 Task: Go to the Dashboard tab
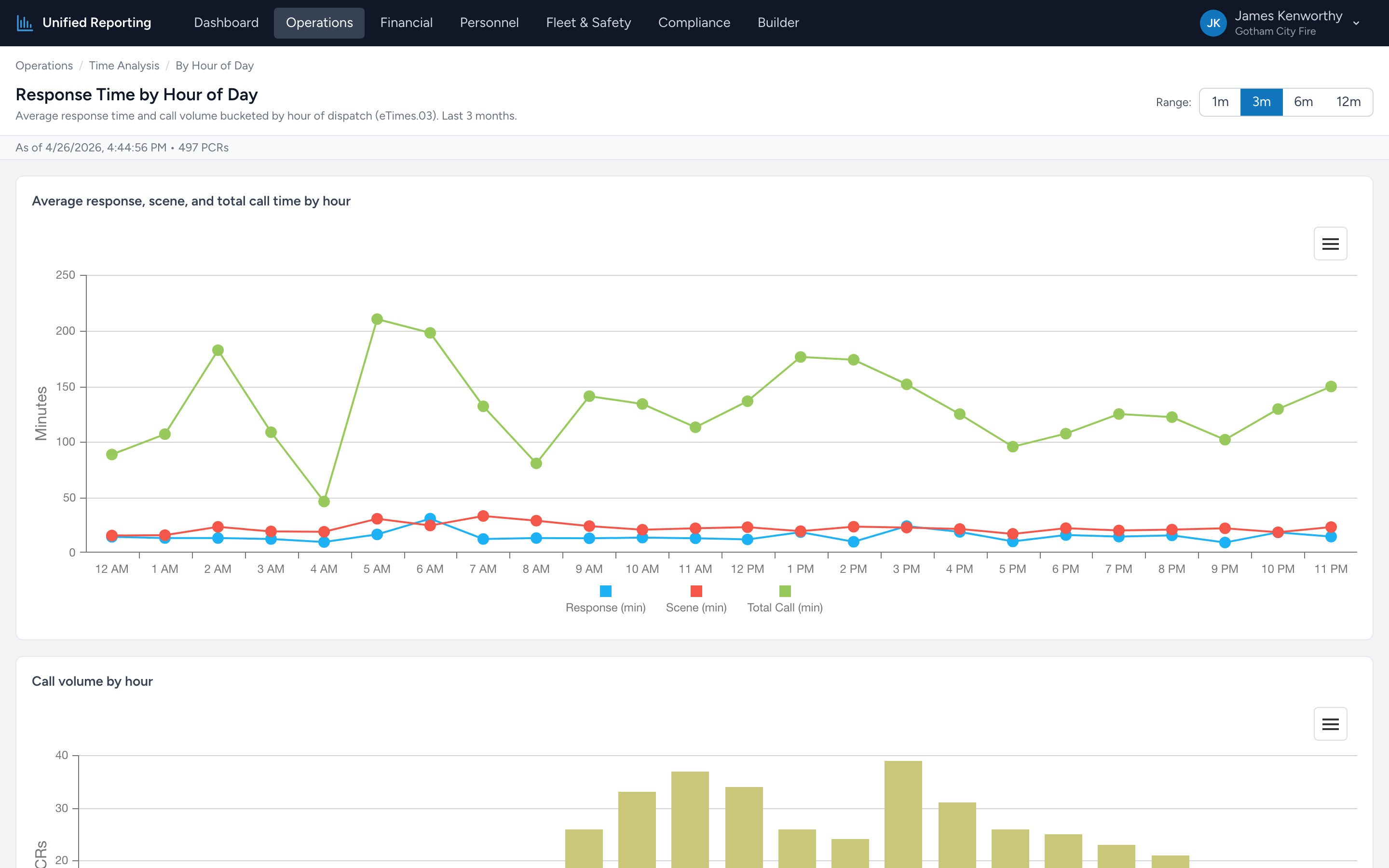click(226, 23)
